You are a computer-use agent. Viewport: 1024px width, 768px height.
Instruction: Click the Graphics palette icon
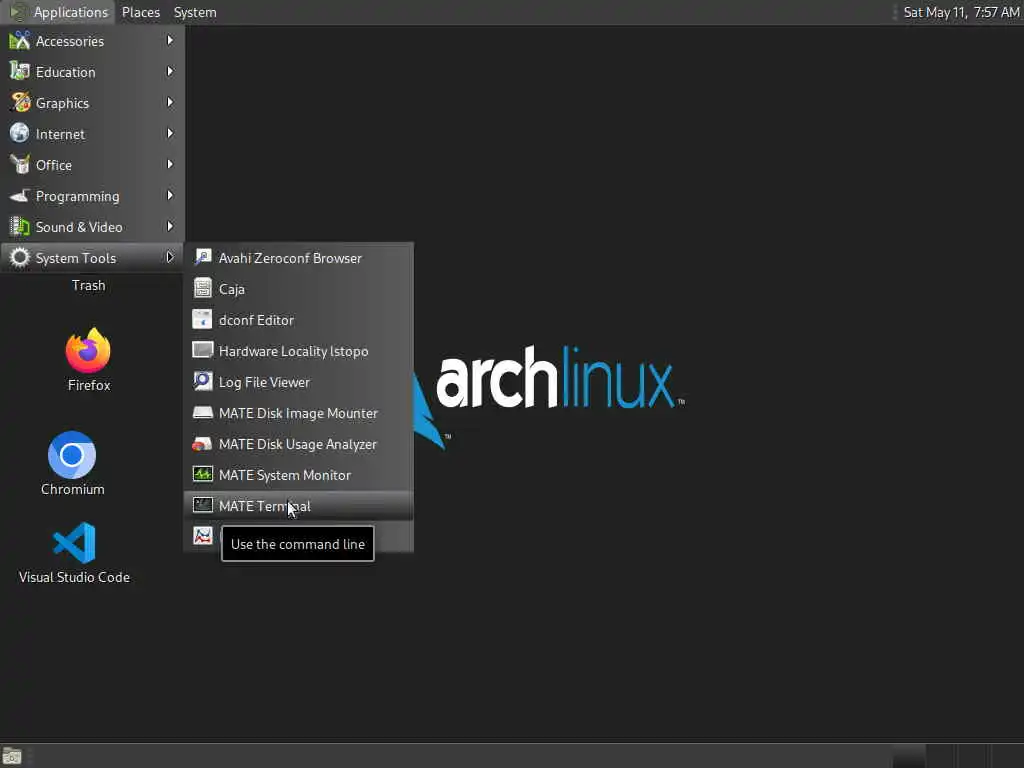tap(20, 103)
